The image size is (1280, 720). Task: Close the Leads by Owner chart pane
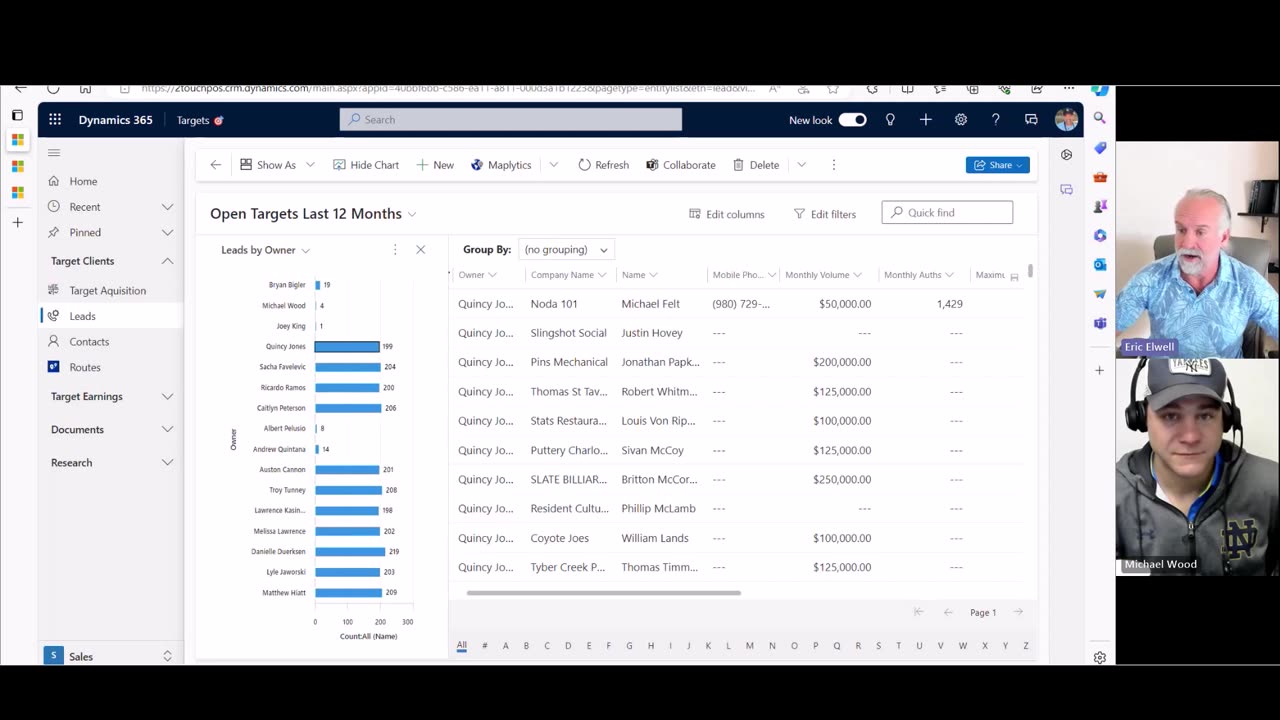[420, 250]
